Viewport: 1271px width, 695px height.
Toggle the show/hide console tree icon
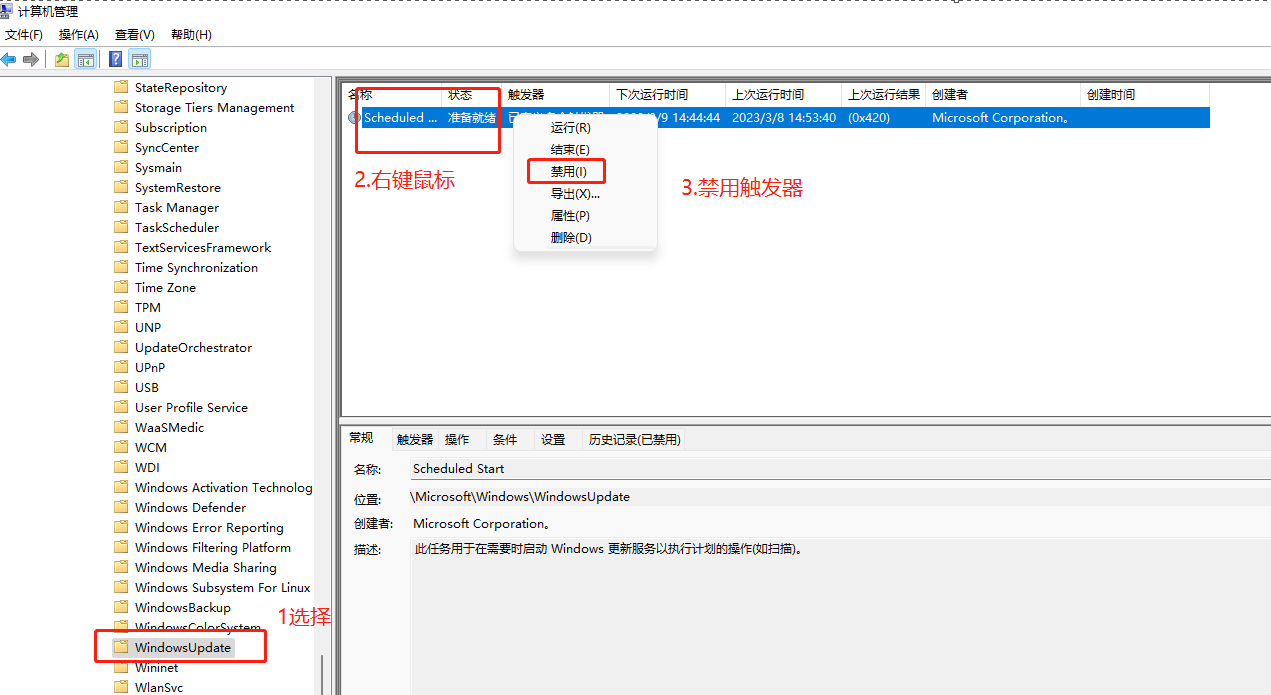coord(86,59)
